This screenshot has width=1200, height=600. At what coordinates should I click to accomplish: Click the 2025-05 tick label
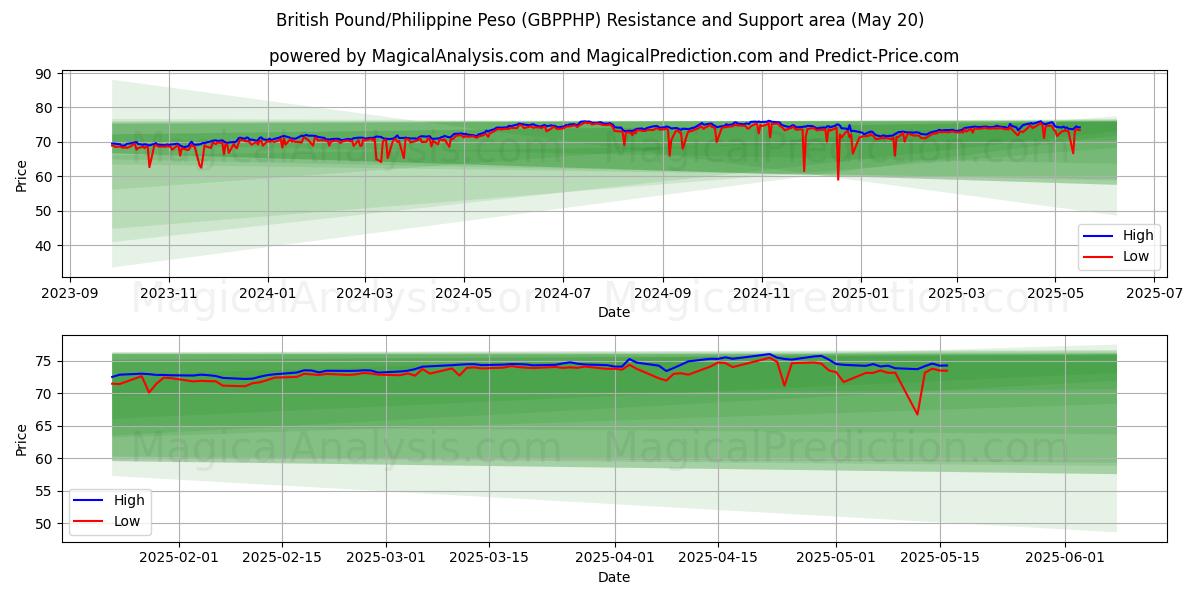click(x=1055, y=293)
